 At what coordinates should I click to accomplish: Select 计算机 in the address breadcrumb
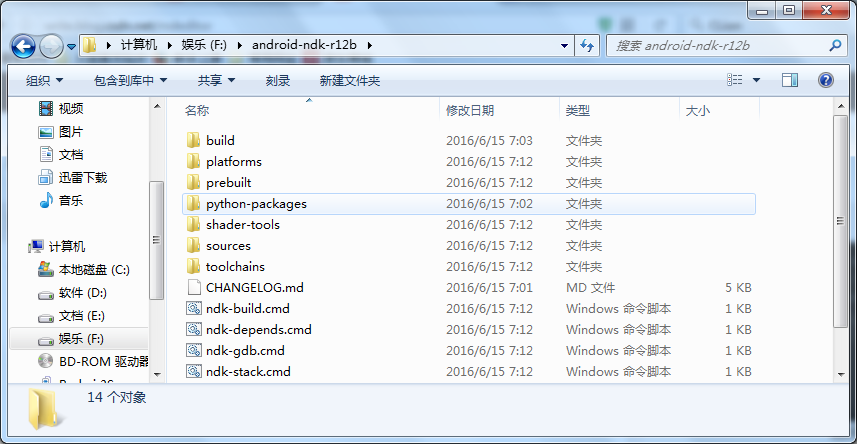click(x=139, y=45)
